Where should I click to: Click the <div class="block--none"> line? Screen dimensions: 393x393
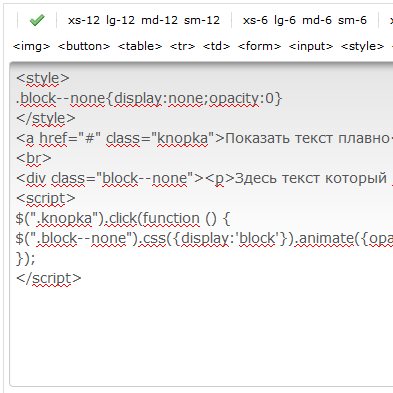tap(204, 178)
